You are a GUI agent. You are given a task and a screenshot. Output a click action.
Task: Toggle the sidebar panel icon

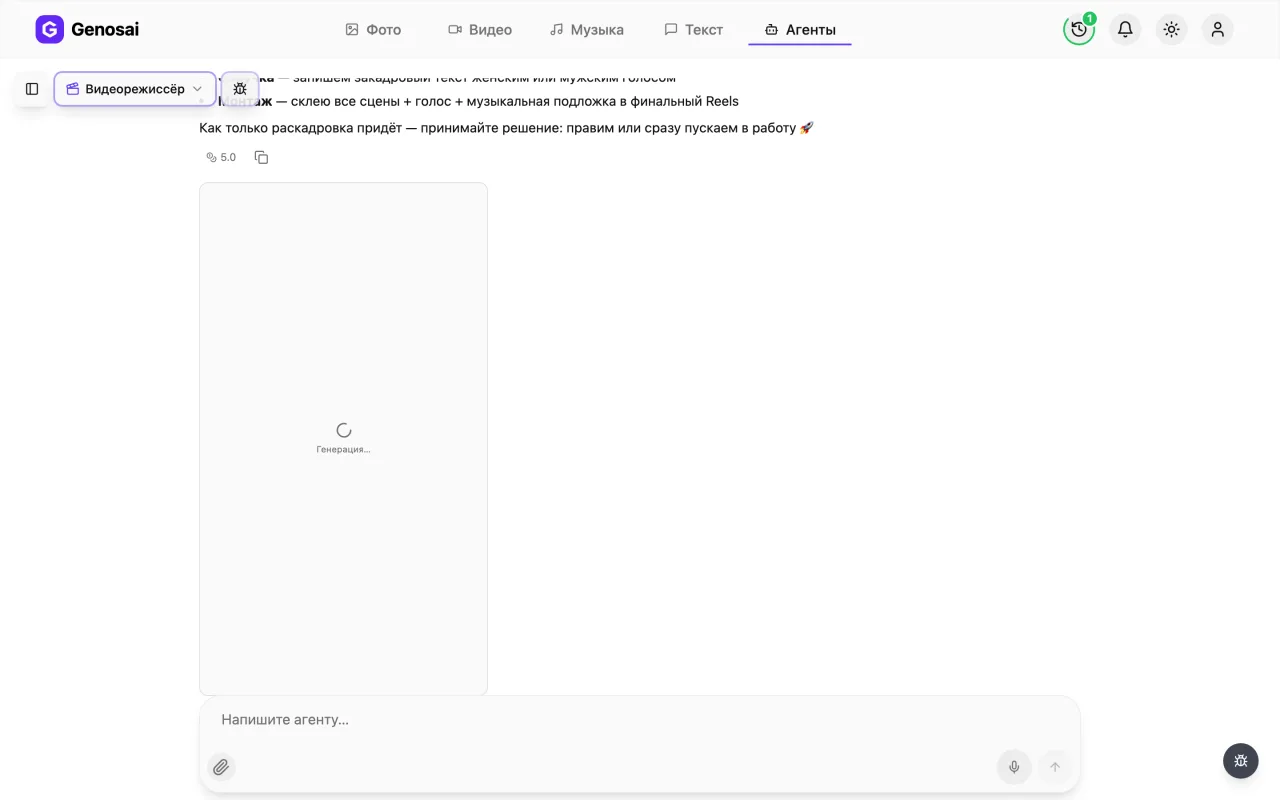click(32, 89)
